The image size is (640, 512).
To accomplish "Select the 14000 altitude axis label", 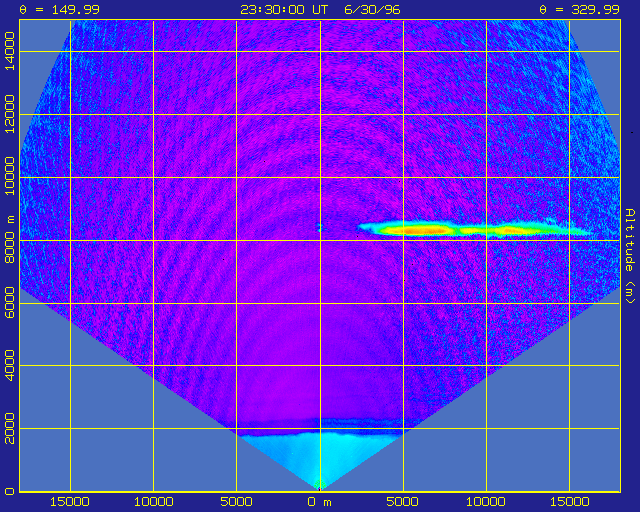I will 9,51.
